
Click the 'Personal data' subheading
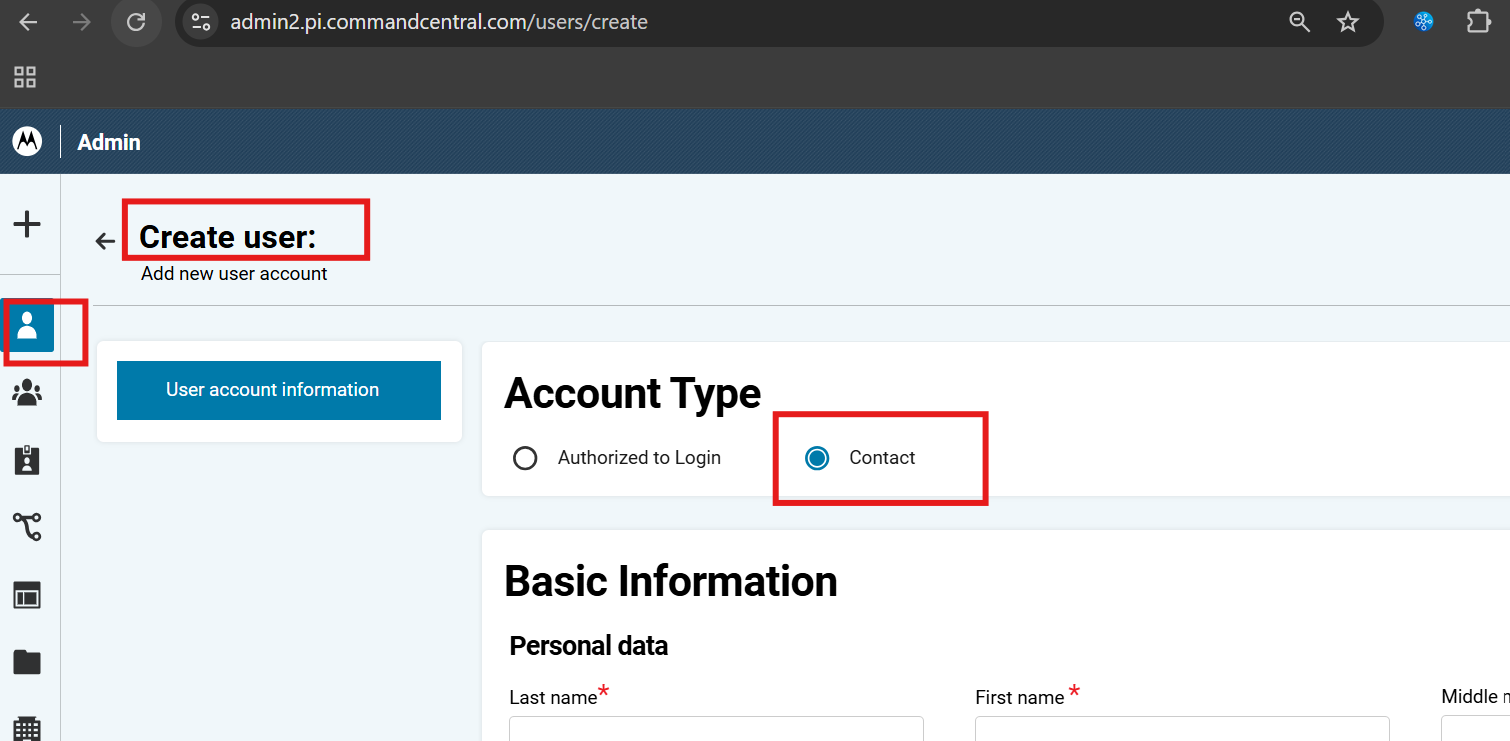coord(589,646)
